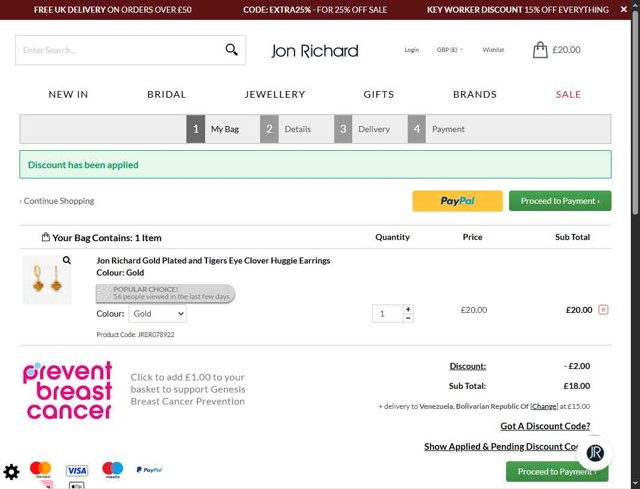Click the add £1.00 donation text
640x489 pixels.
pos(188,389)
